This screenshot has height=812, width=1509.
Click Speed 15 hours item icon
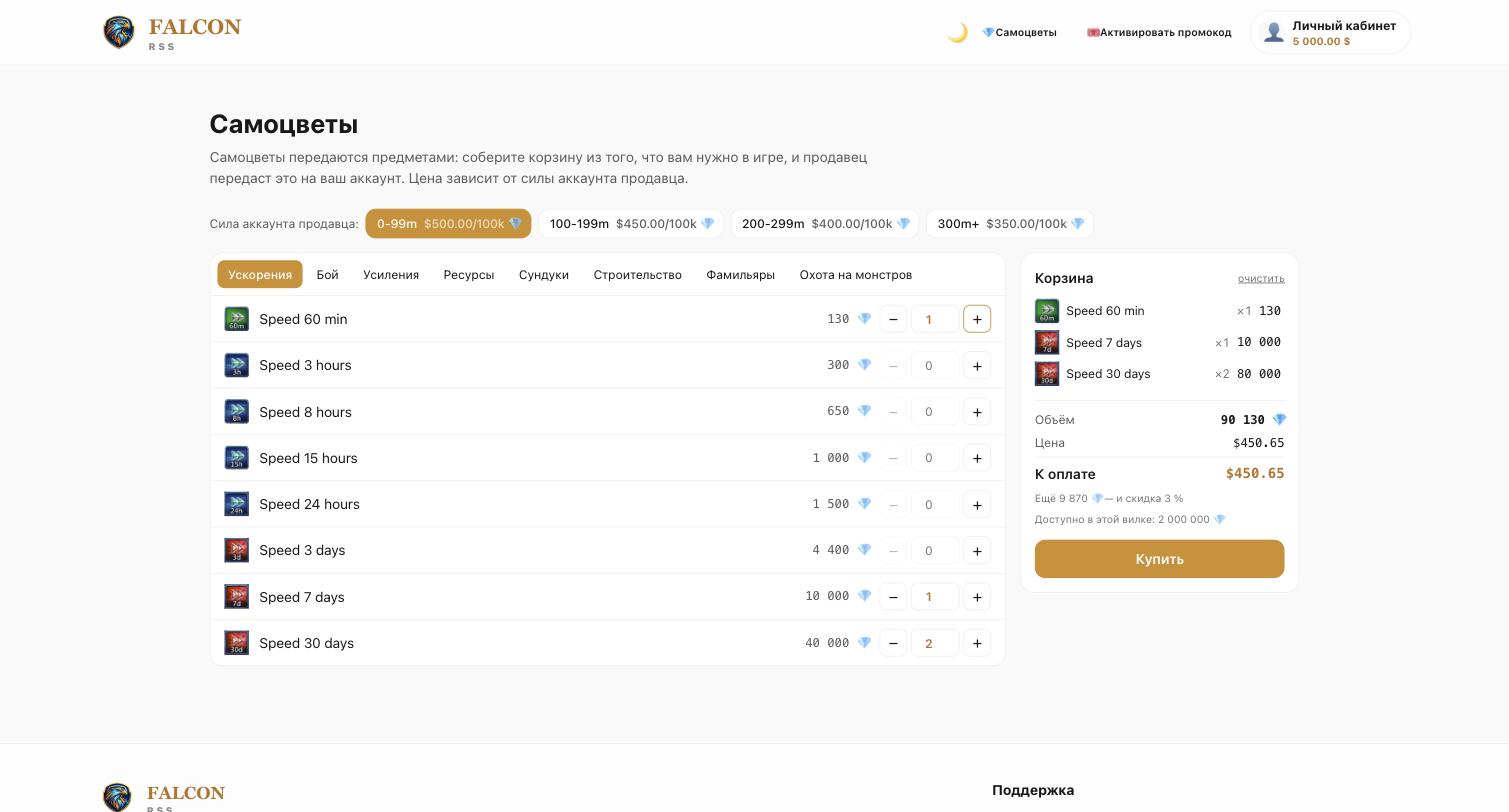point(237,458)
